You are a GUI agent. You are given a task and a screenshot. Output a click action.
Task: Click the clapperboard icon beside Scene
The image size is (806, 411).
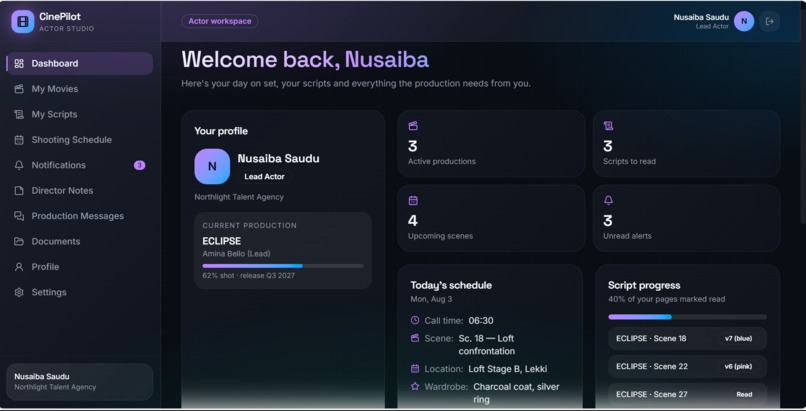point(415,338)
